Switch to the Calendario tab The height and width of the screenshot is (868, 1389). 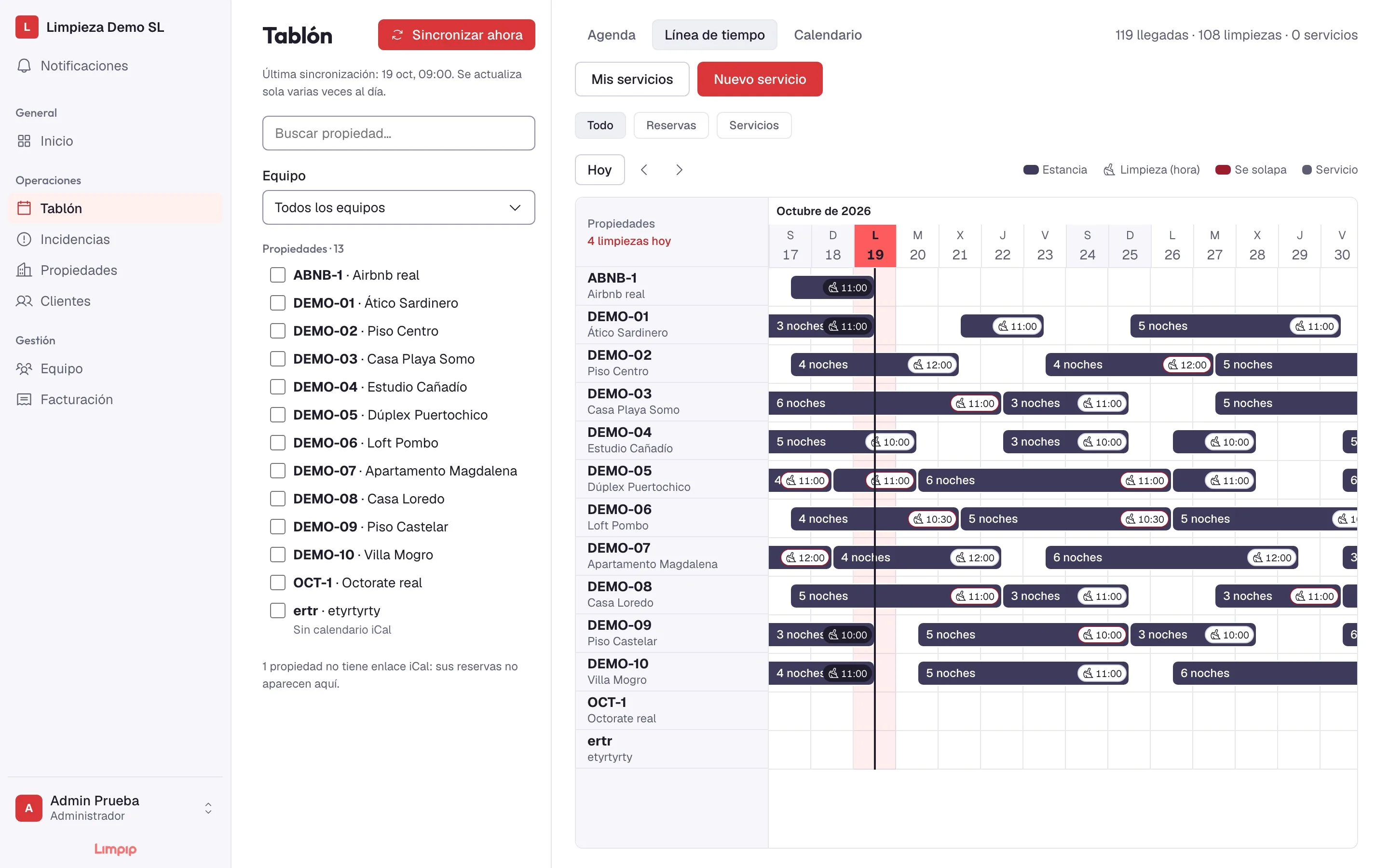point(827,35)
